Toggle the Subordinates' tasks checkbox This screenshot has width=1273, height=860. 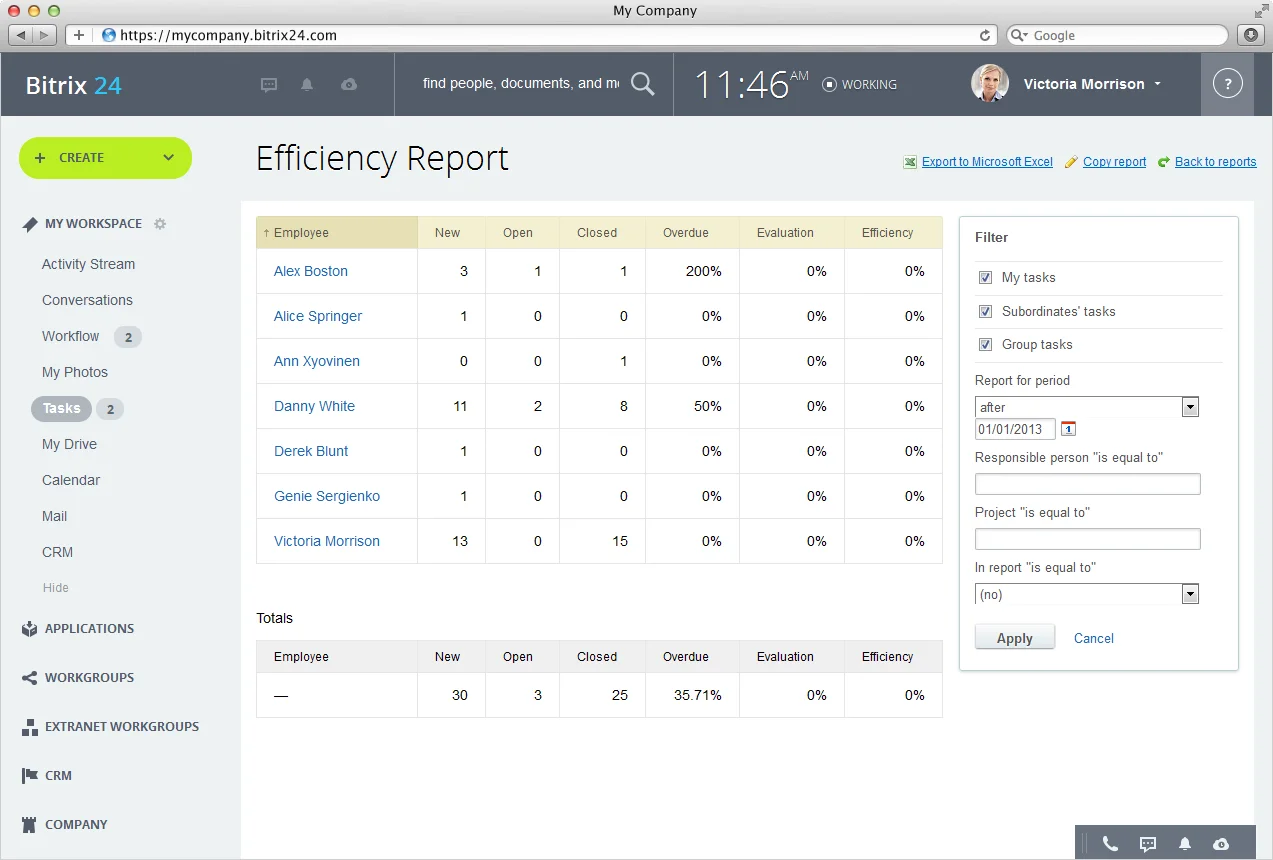coord(985,311)
